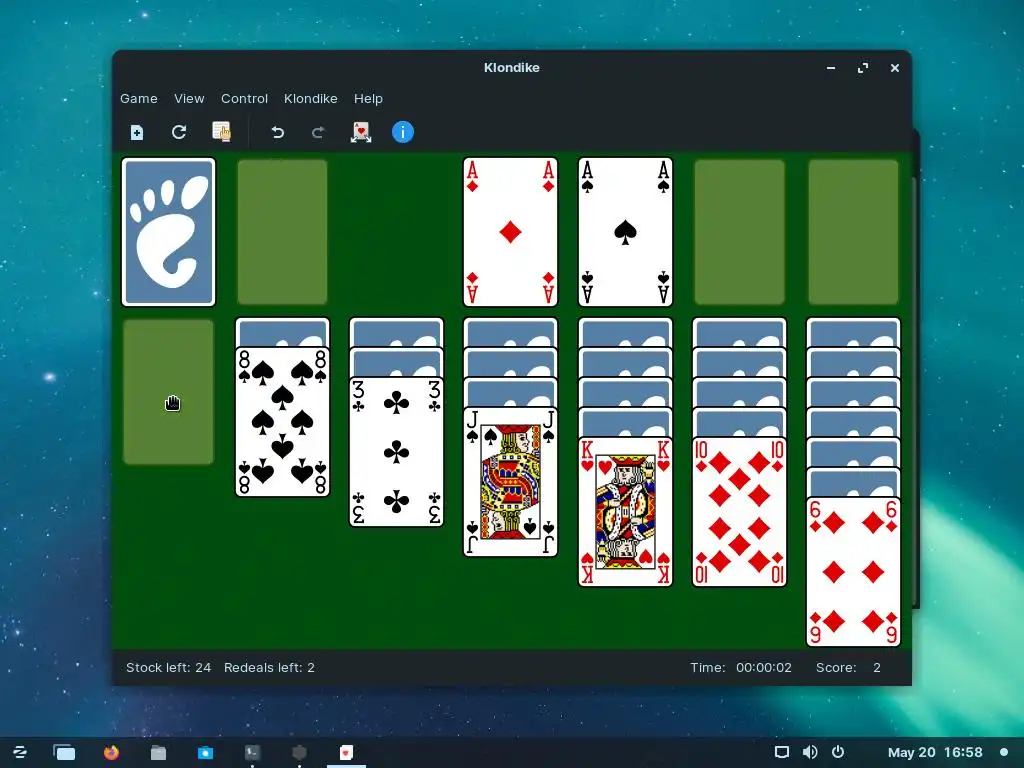Image resolution: width=1024 pixels, height=768 pixels.
Task: Deal a card using toolbar icon
Action: tap(361, 132)
